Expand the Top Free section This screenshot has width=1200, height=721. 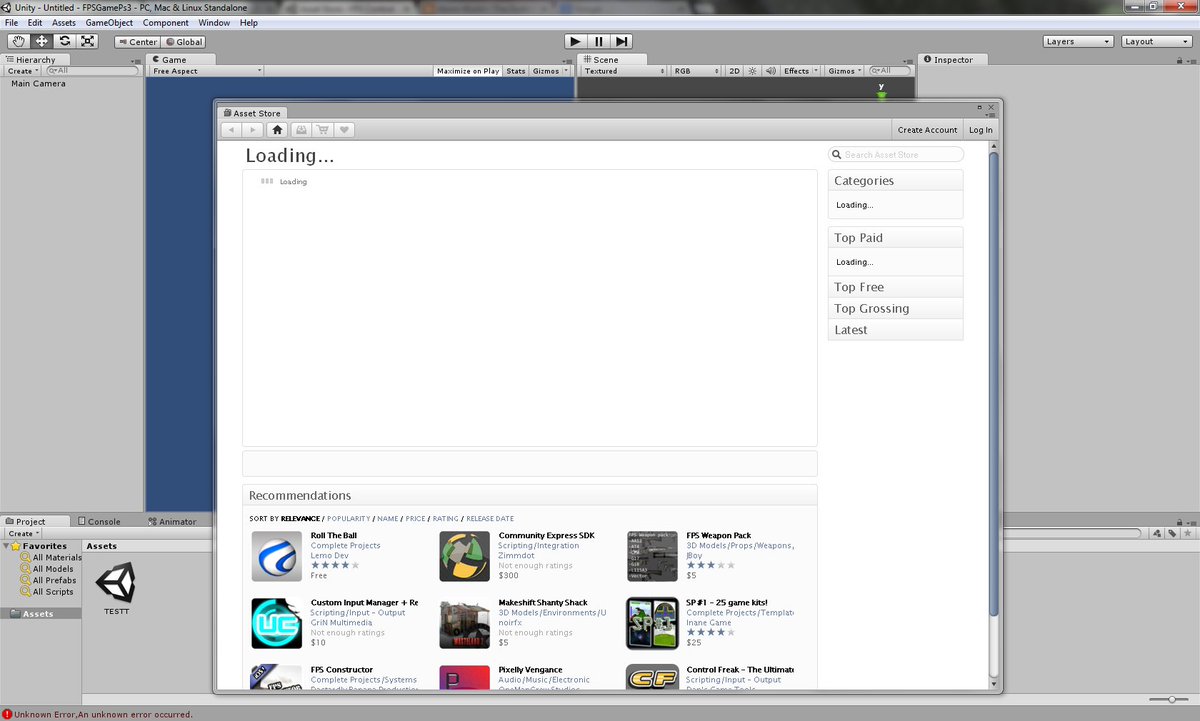895,287
